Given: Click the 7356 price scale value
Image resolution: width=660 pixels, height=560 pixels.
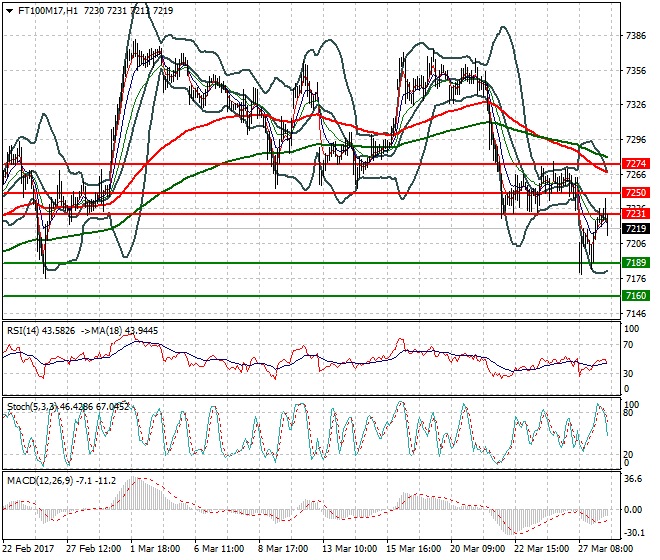Looking at the screenshot, I should click(636, 71).
